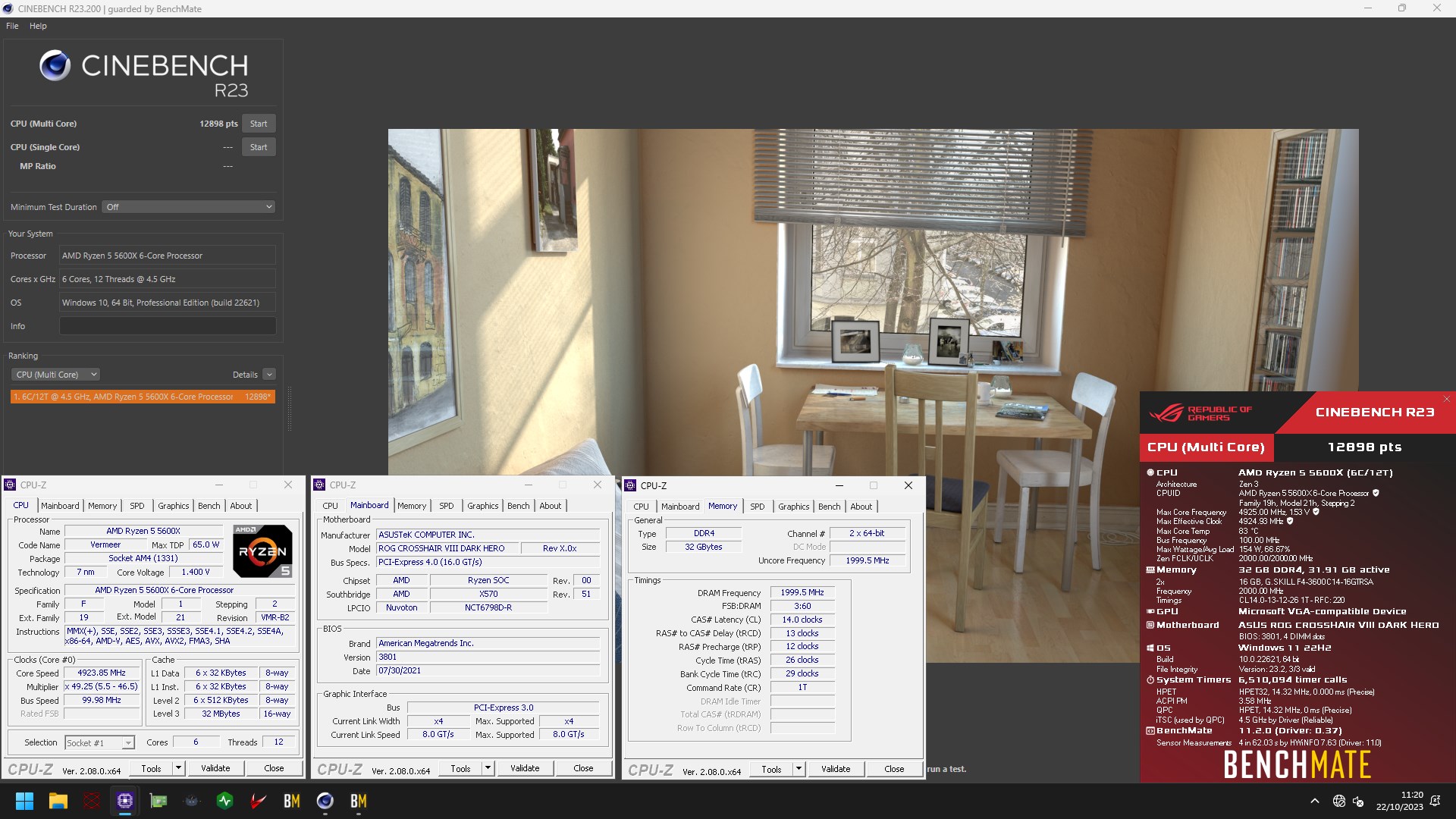1456x819 pixels.
Task: Click BIOS version 3801 field
Action: (x=488, y=657)
